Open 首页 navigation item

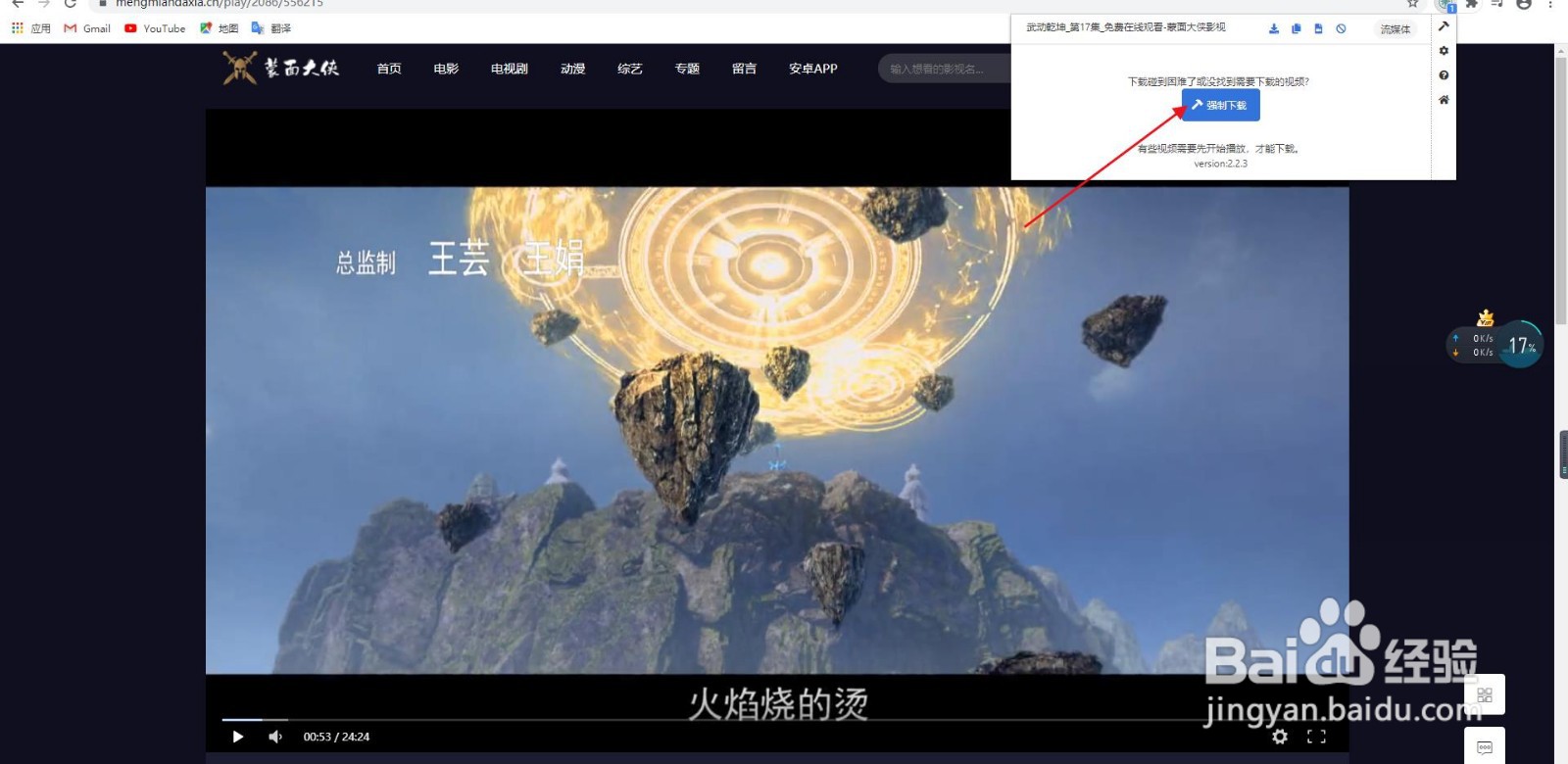(389, 69)
